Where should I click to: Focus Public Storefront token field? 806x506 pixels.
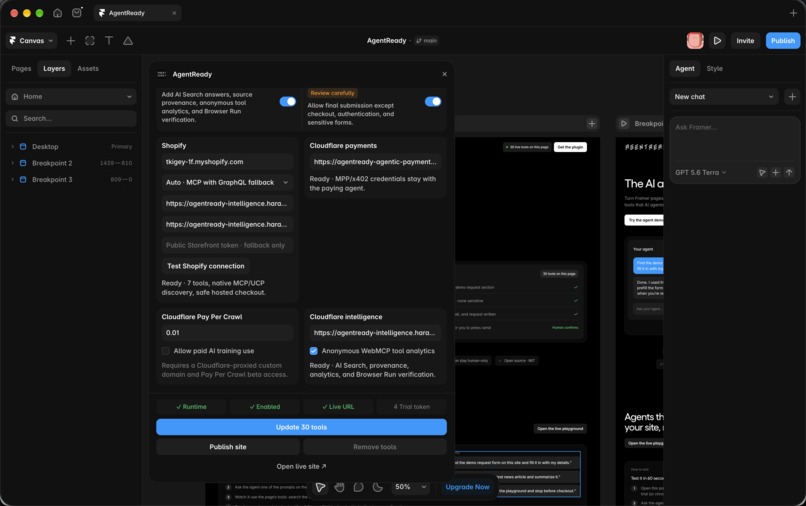click(227, 245)
